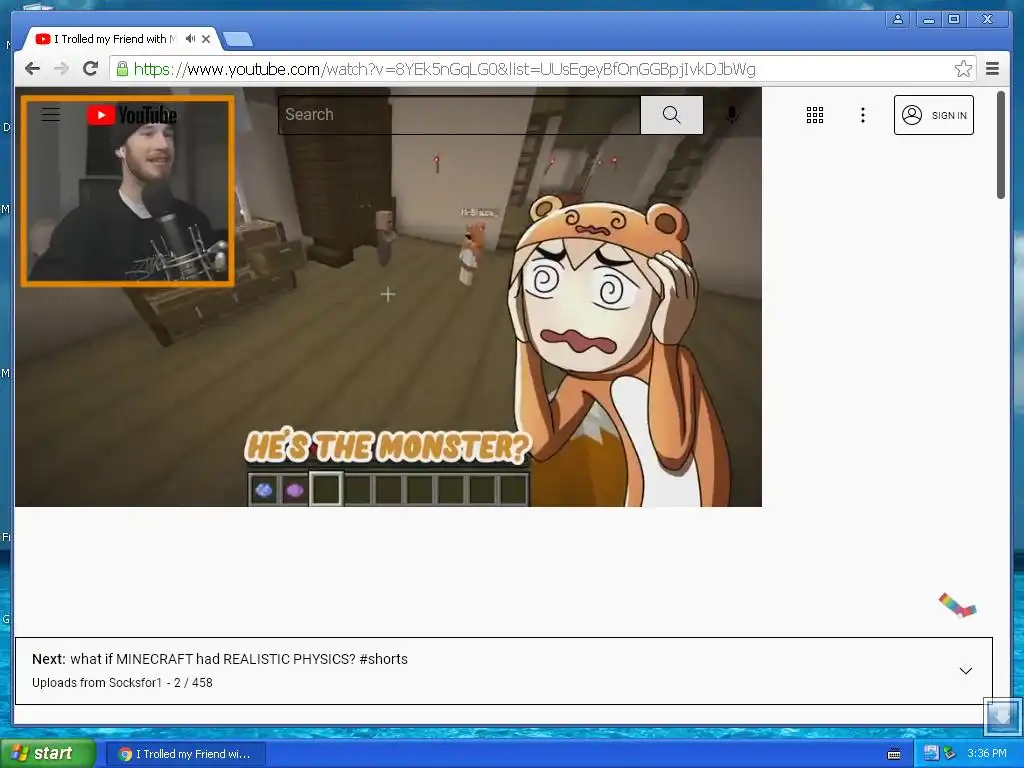Search with your voice microphone icon
This screenshot has width=1024, height=768.
coord(732,115)
